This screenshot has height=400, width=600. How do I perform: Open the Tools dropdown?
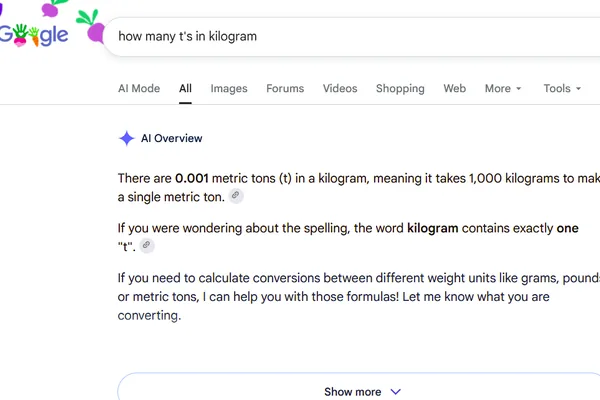(562, 88)
